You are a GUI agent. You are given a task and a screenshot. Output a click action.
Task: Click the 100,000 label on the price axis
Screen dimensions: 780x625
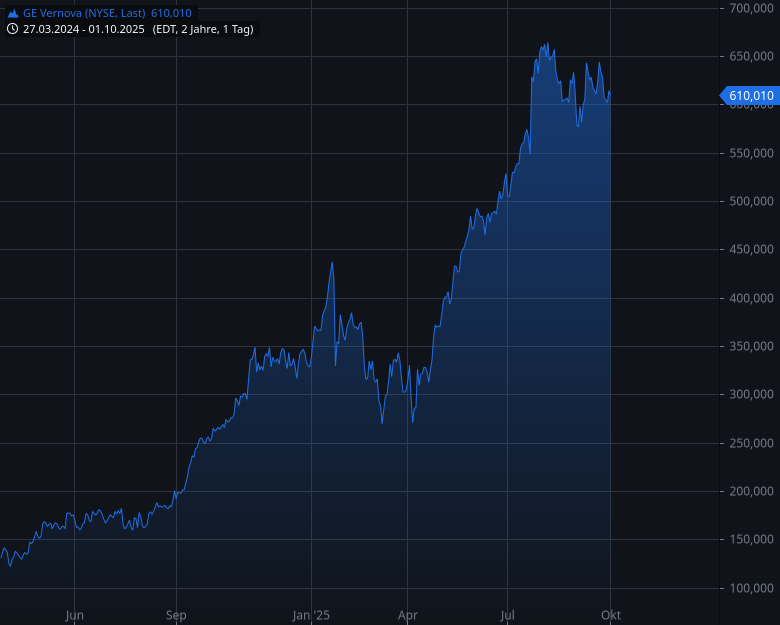tap(749, 588)
